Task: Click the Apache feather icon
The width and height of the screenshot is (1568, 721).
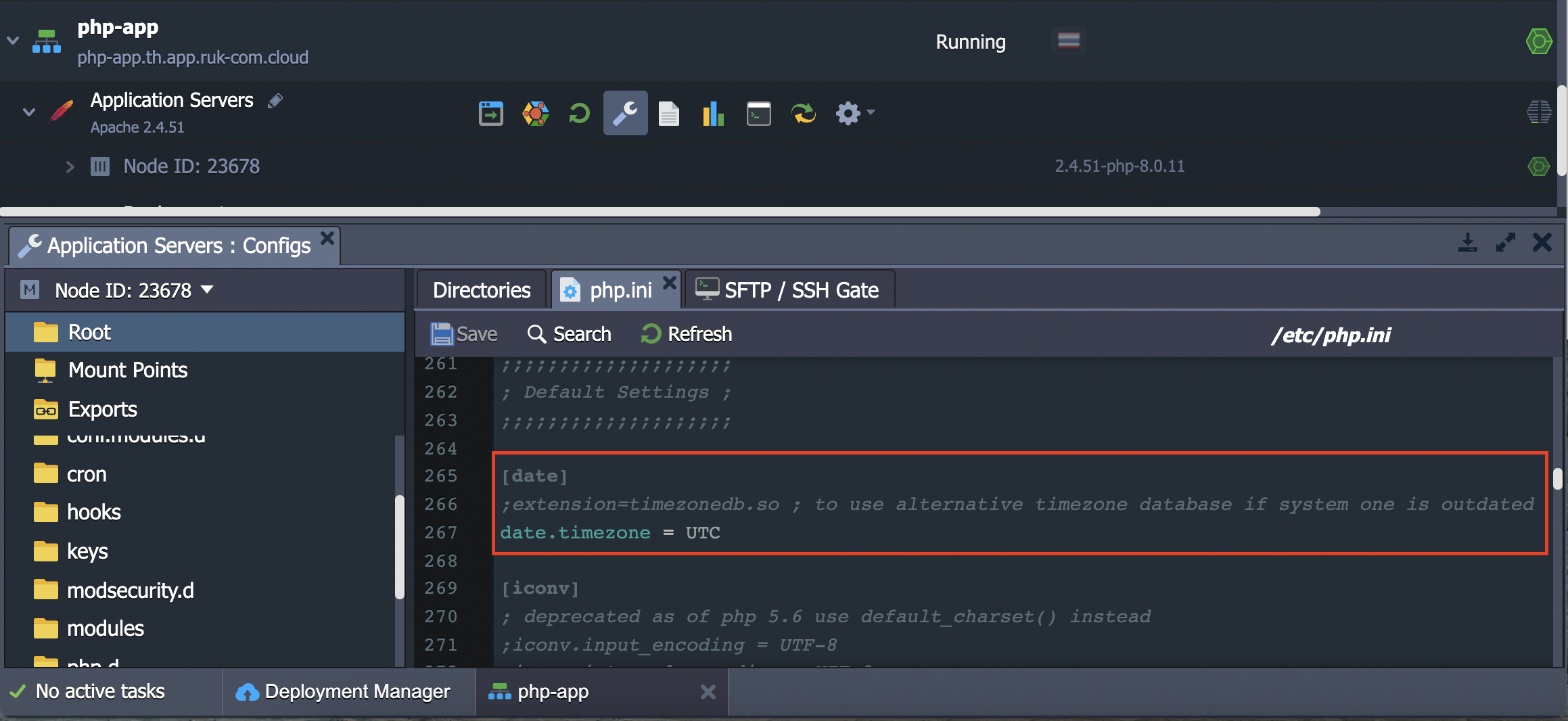Action: tap(62, 112)
